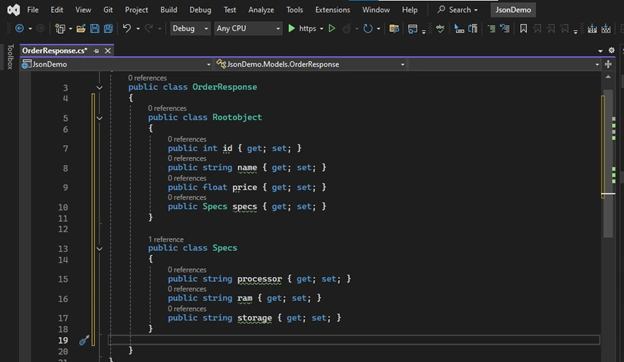This screenshot has height=362, width=624.
Task: Toggle a bookmark on the current line
Action: point(523,28)
